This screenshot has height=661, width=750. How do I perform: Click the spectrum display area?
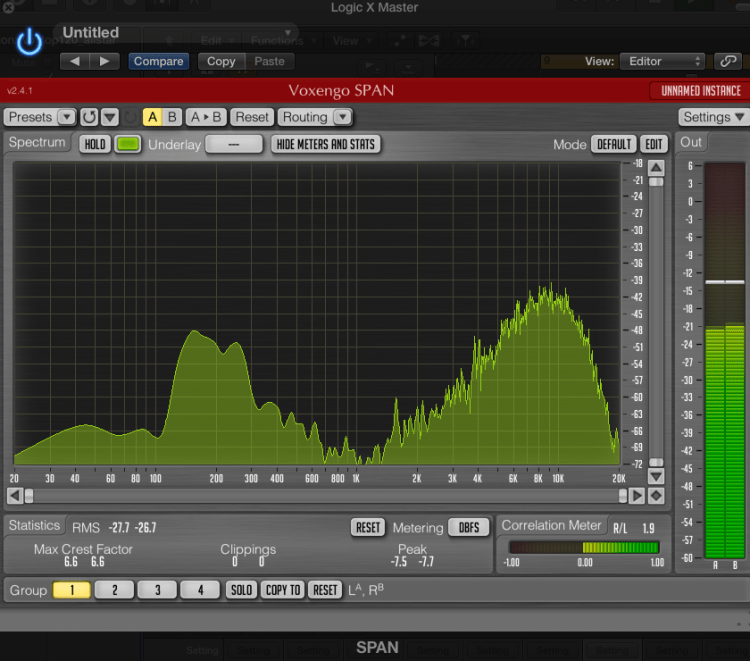point(317,314)
